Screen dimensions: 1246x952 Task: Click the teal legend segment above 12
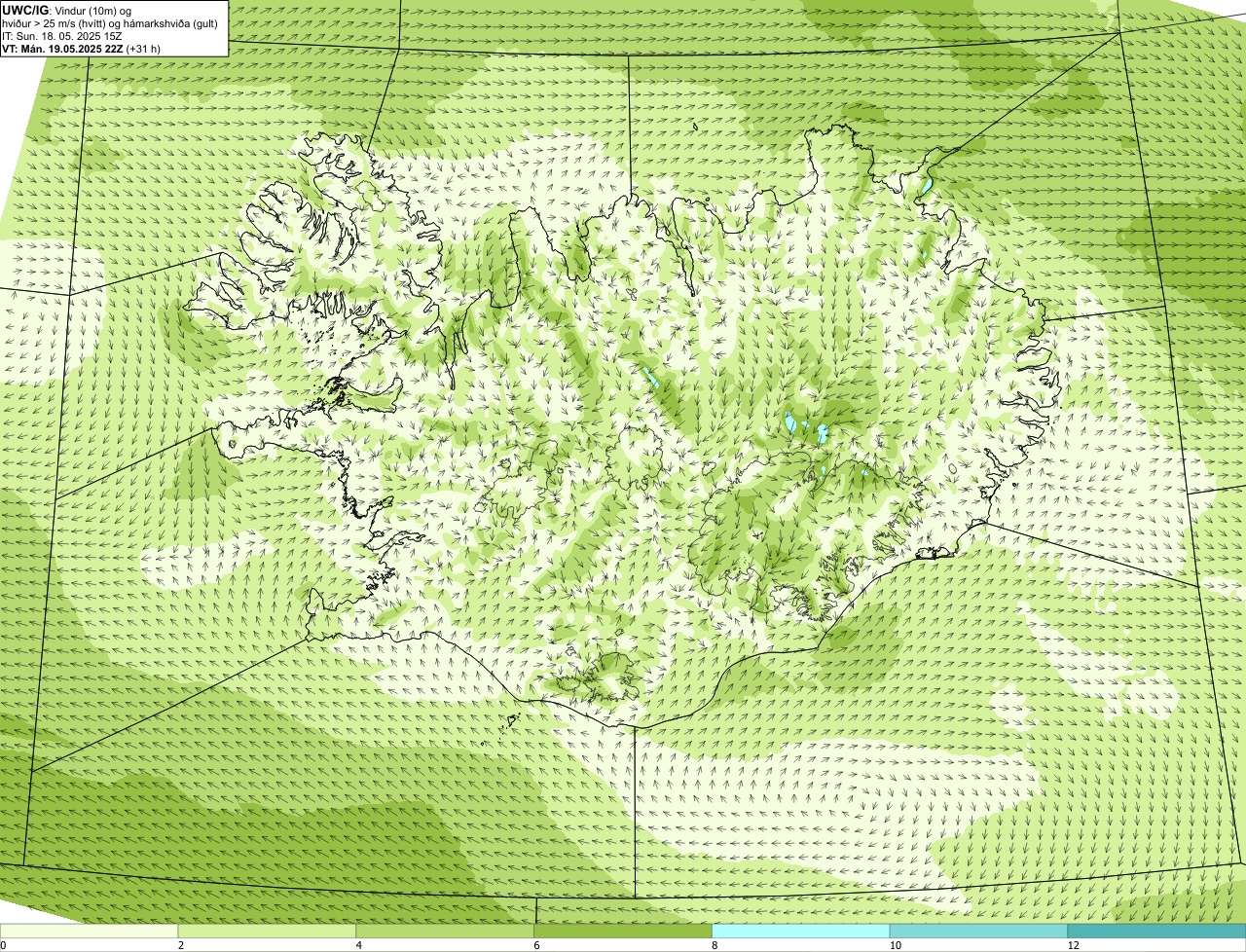click(x=1157, y=931)
